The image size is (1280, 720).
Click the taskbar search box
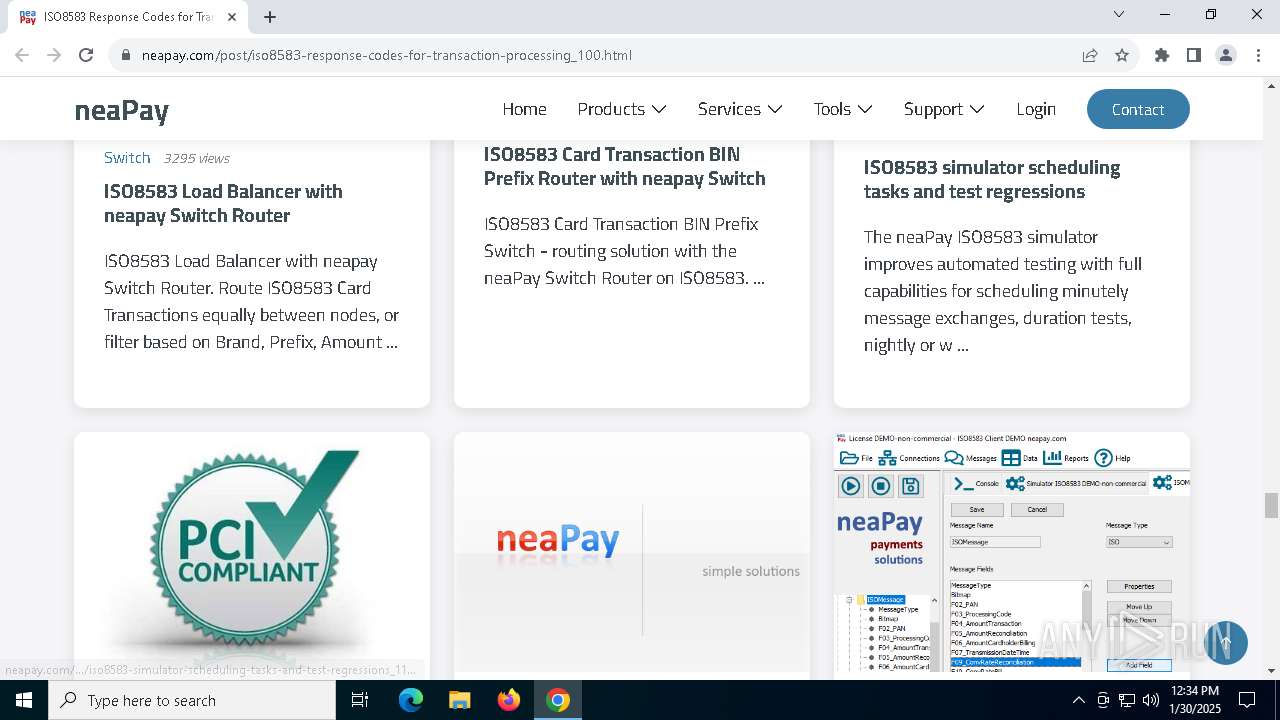192,700
